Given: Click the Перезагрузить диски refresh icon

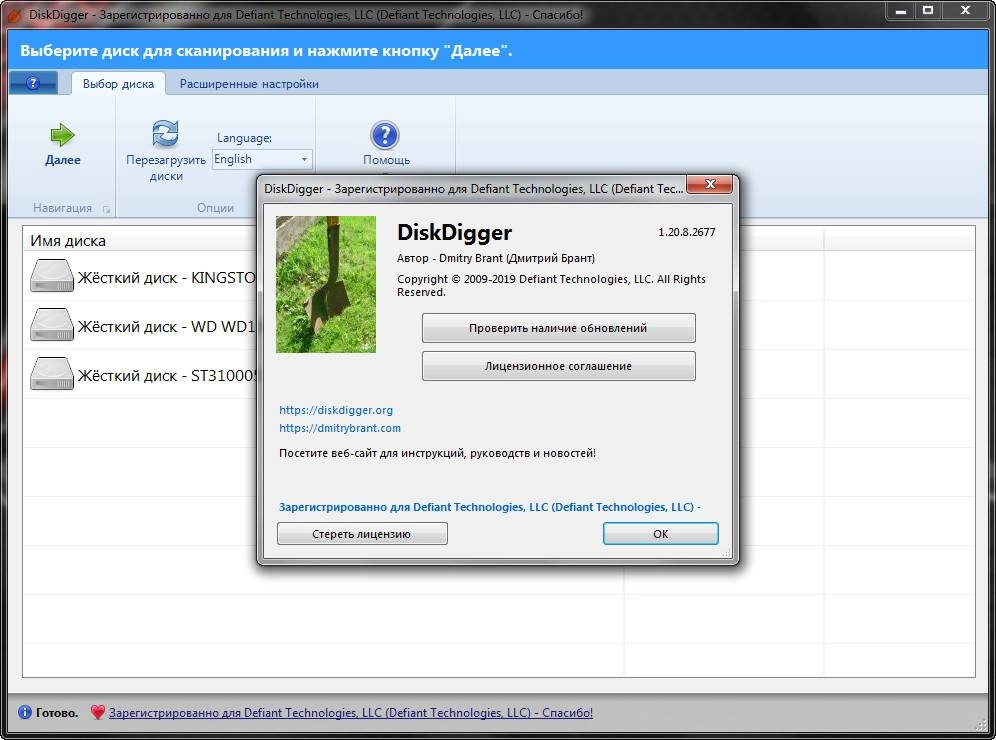Looking at the screenshot, I should [x=165, y=133].
